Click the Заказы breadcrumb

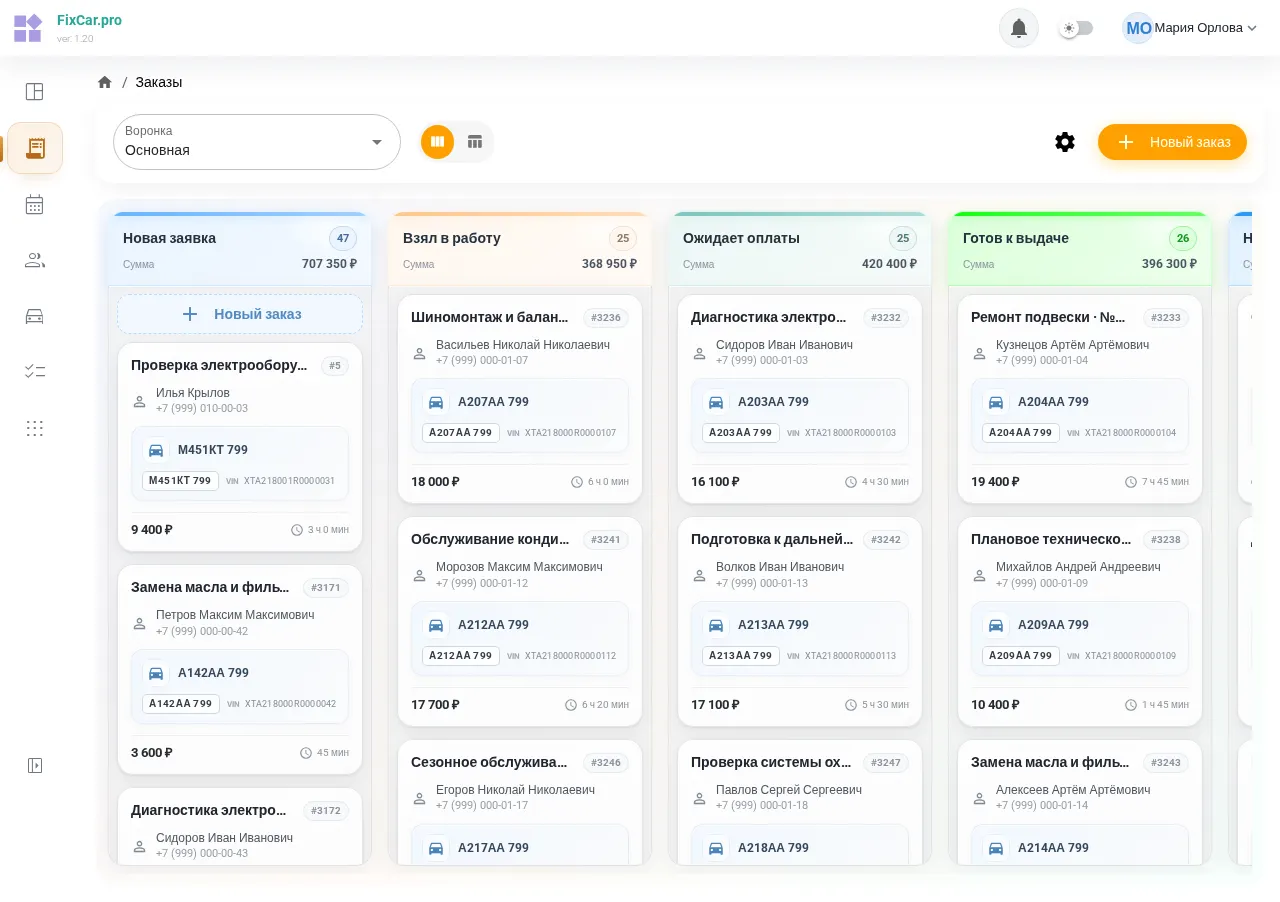(159, 82)
